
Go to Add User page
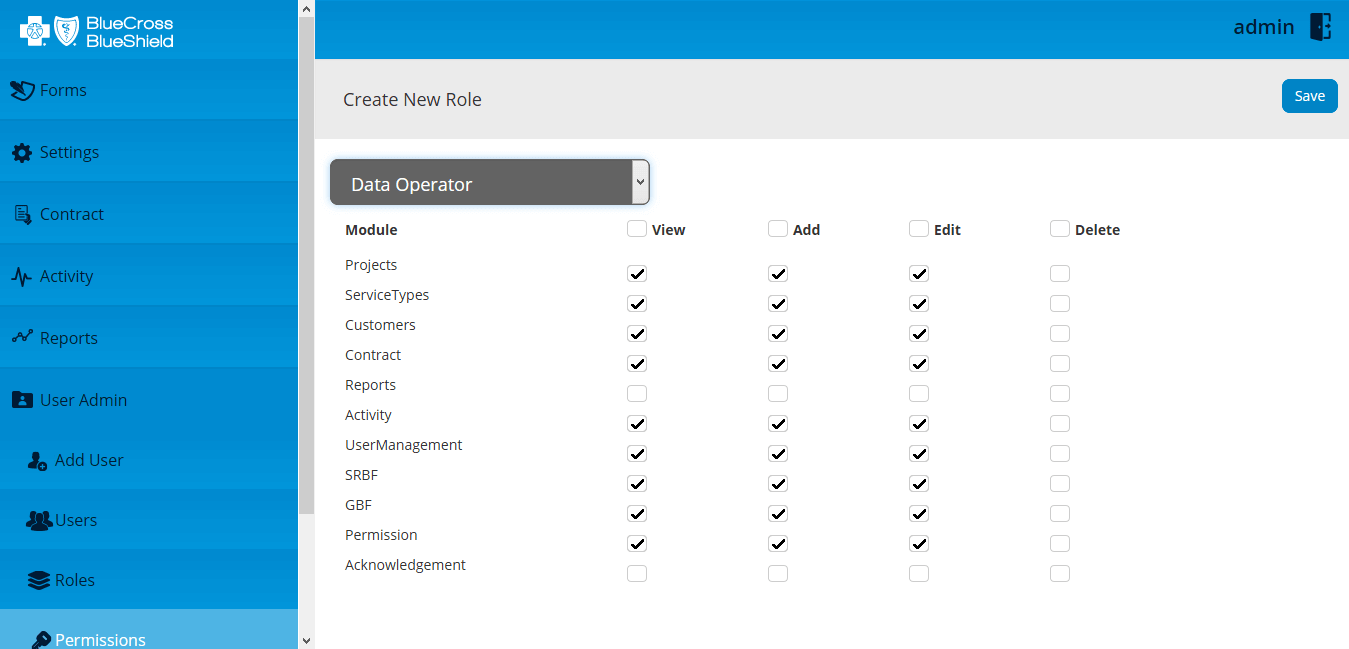point(149,460)
